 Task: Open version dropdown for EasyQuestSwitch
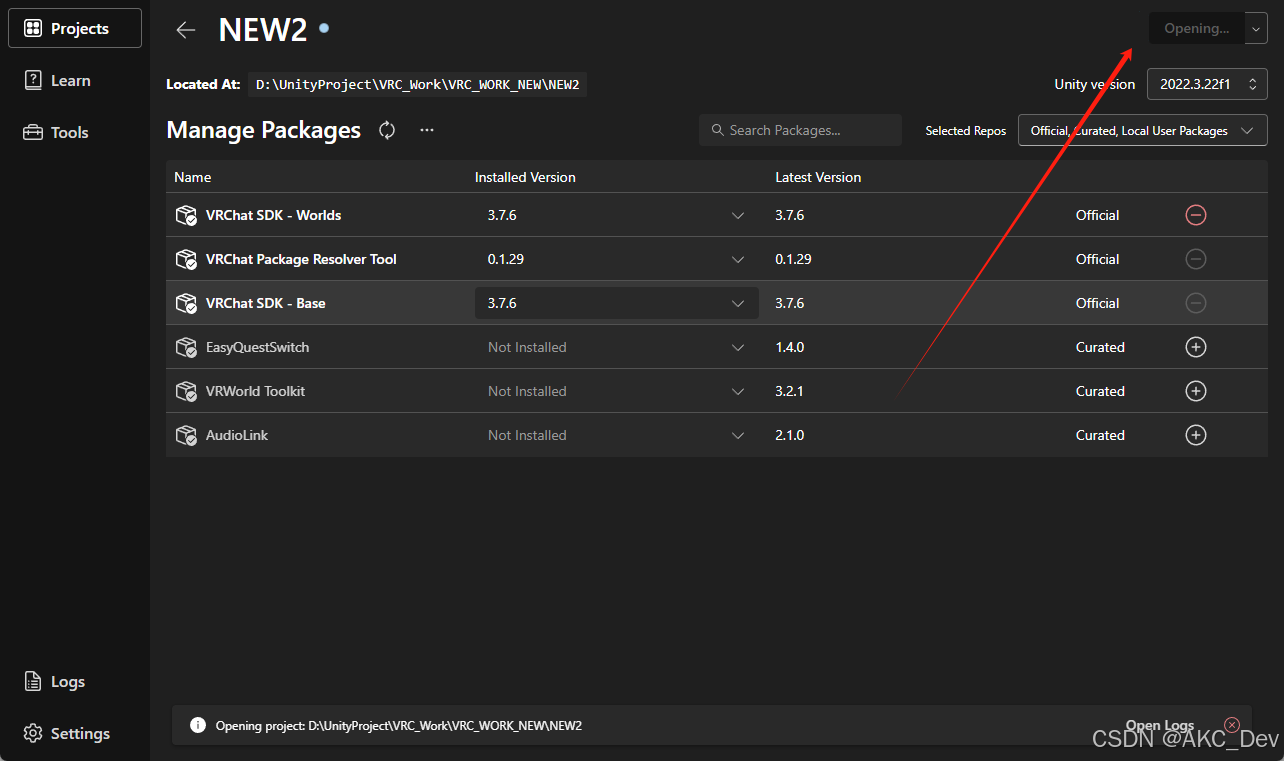[616, 347]
